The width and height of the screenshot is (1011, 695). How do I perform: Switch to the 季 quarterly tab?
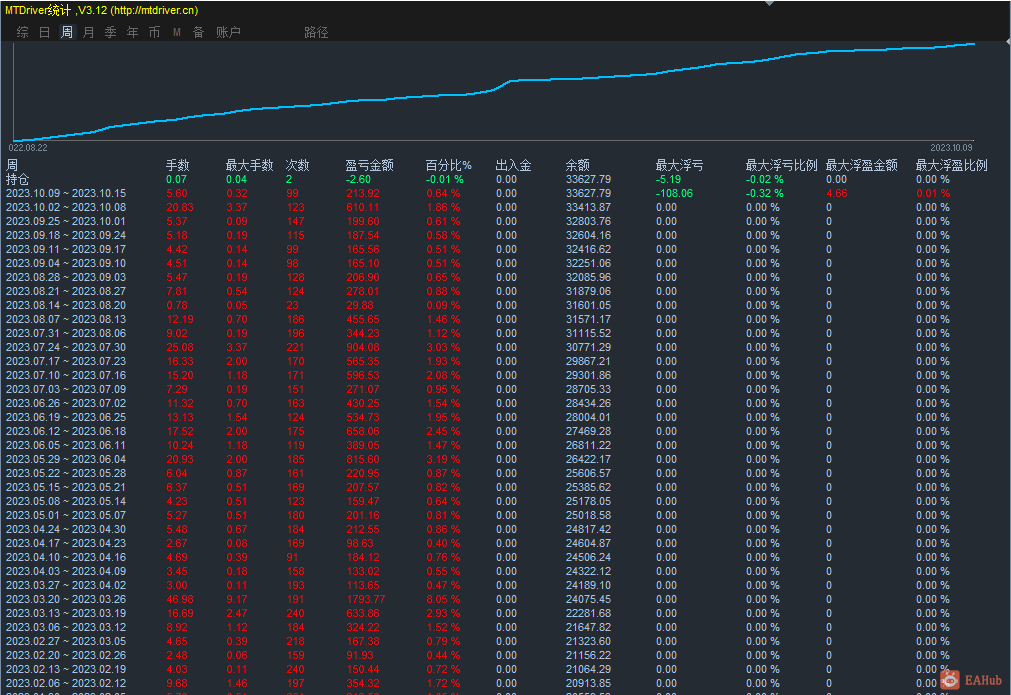110,32
